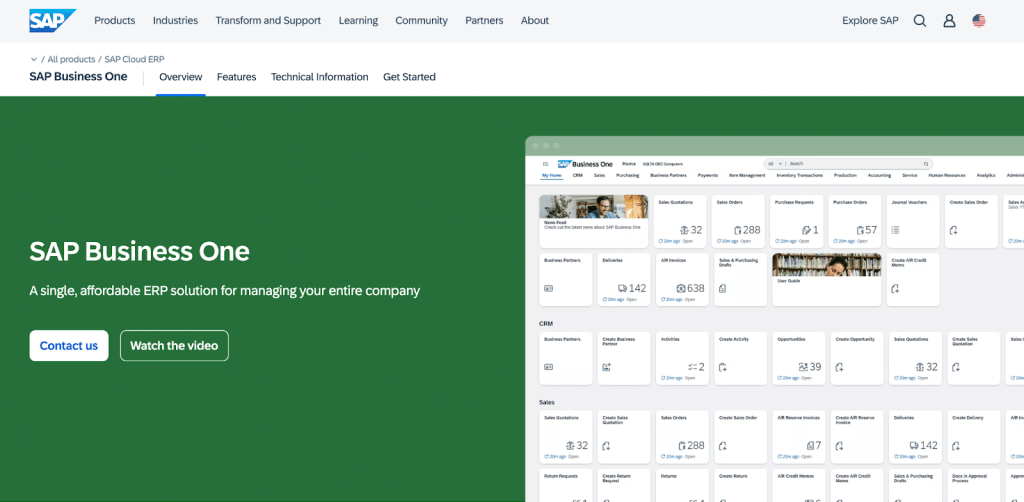Select the Inventory Transactions tab
Image resolution: width=1024 pixels, height=502 pixels.
click(x=800, y=176)
